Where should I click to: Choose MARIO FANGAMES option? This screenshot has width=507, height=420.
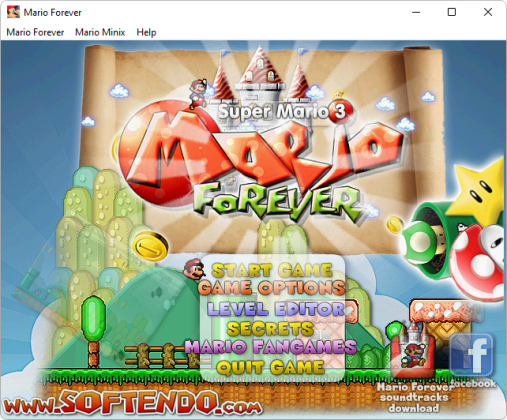click(271, 347)
